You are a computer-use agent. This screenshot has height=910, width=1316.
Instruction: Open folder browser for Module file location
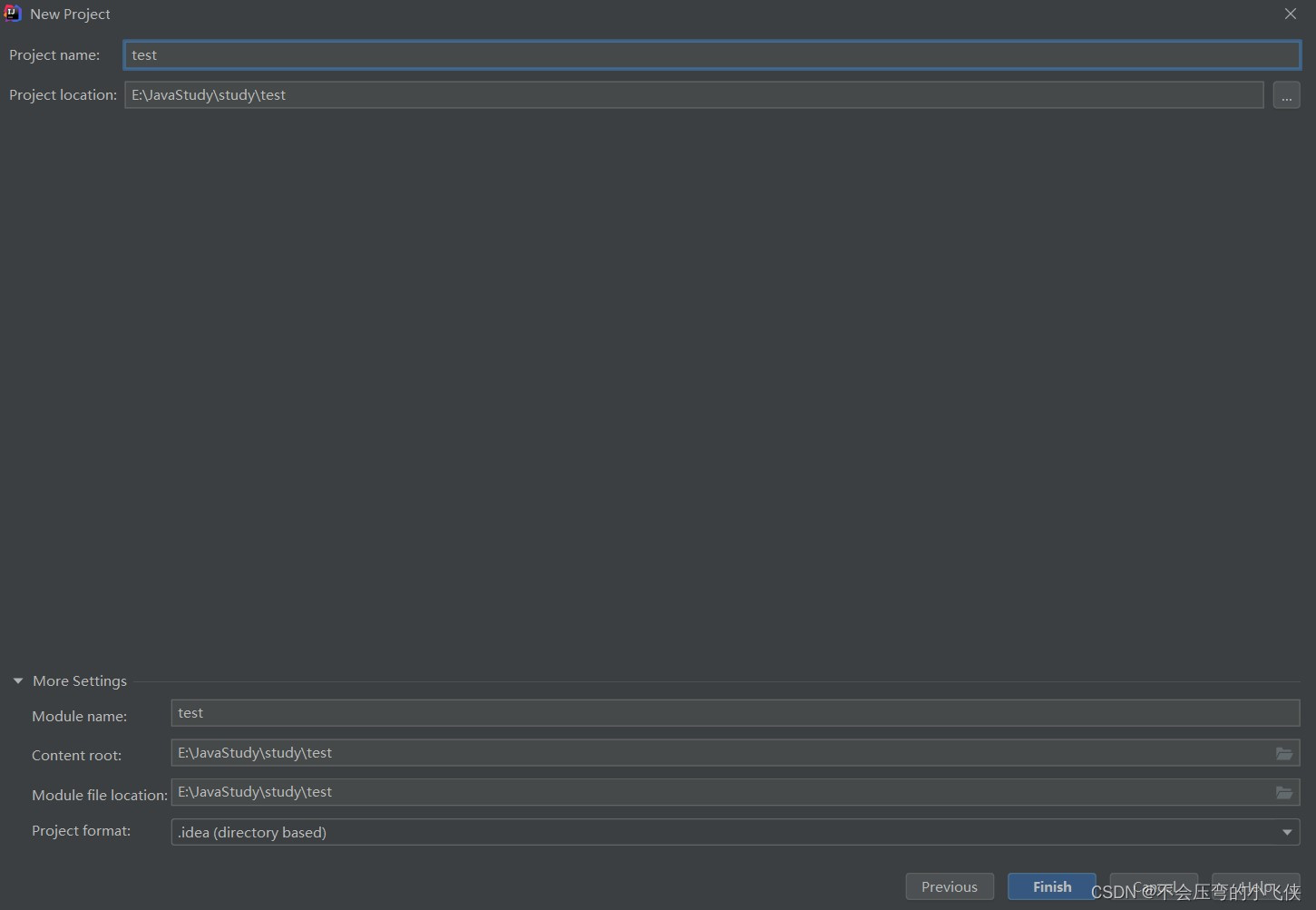(x=1284, y=793)
